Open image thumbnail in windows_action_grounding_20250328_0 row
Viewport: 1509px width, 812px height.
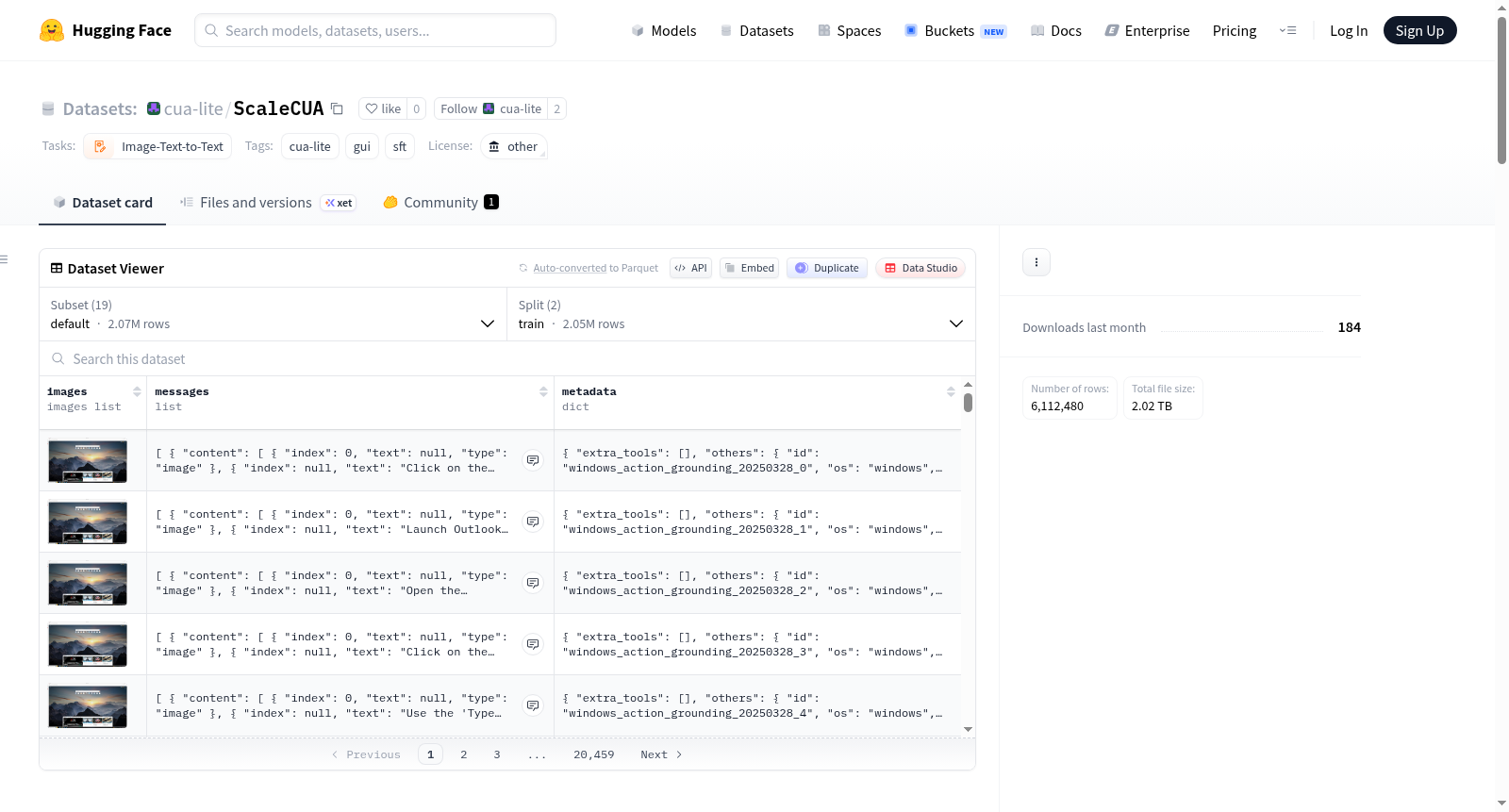pyautogui.click(x=88, y=461)
